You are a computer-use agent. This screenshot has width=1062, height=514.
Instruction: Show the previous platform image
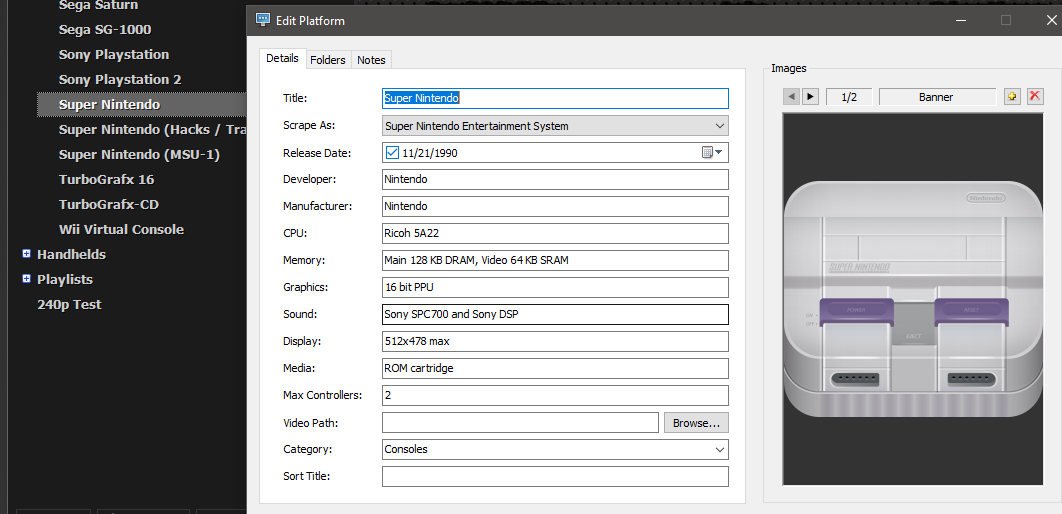coord(791,97)
